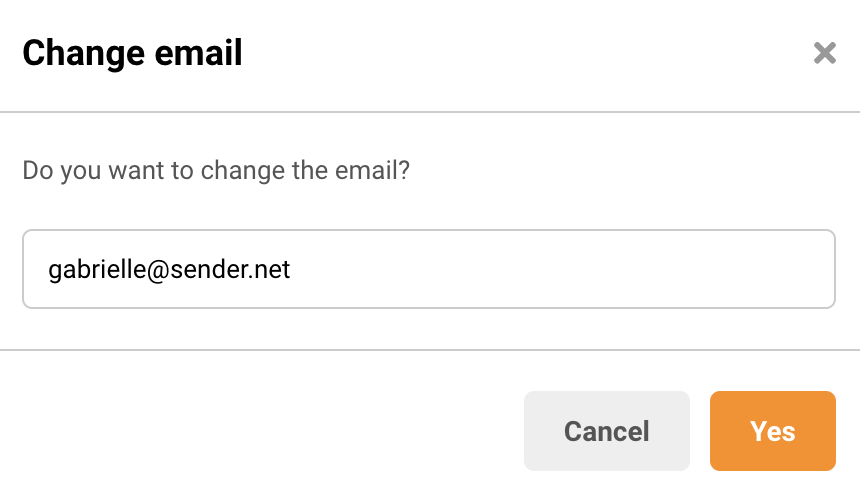
Task: Click empty space inside the email field
Action: [600, 269]
